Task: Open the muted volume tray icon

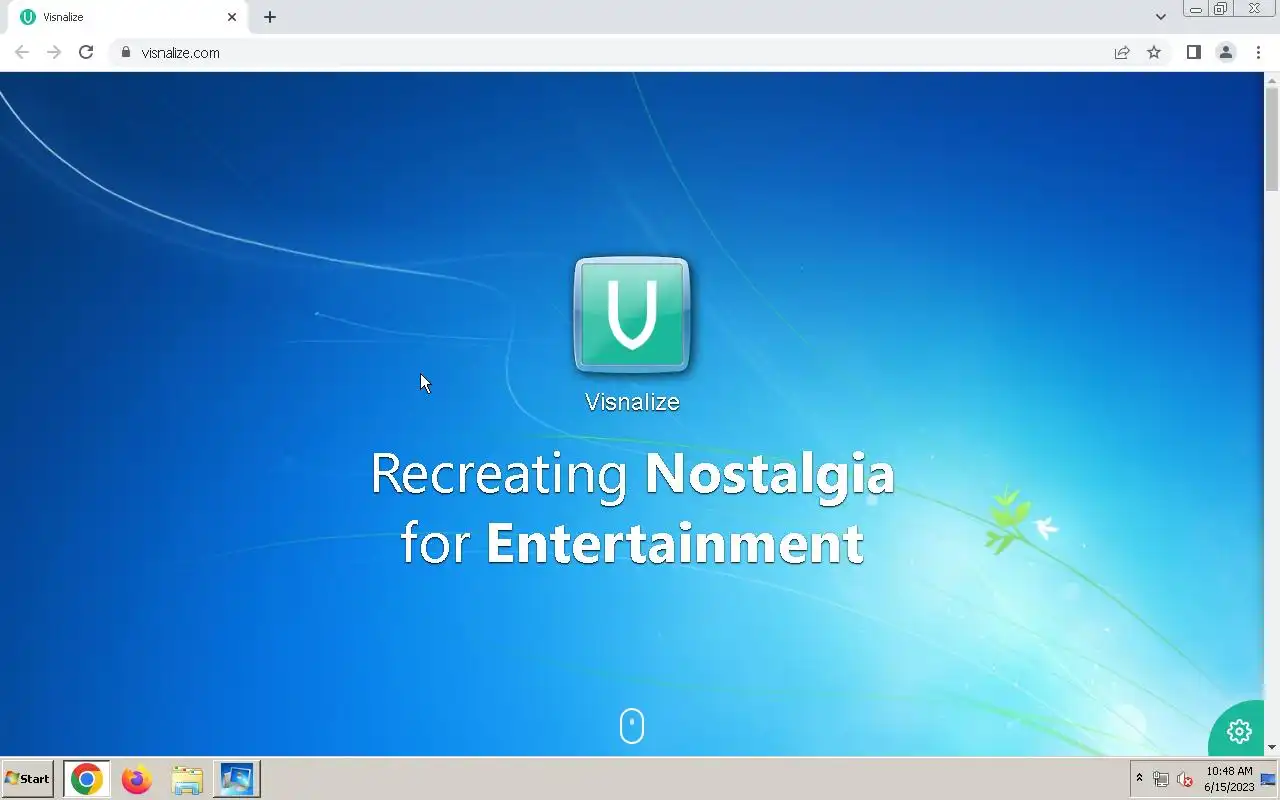Action: coord(1185,779)
